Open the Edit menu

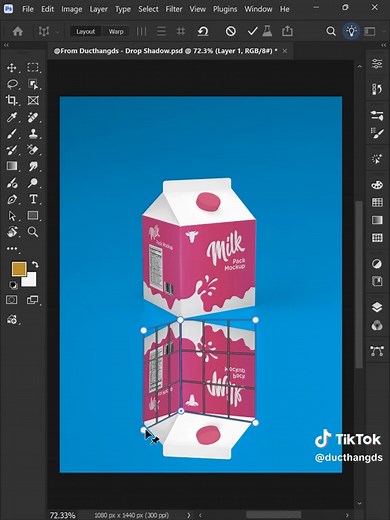[x=47, y=9]
